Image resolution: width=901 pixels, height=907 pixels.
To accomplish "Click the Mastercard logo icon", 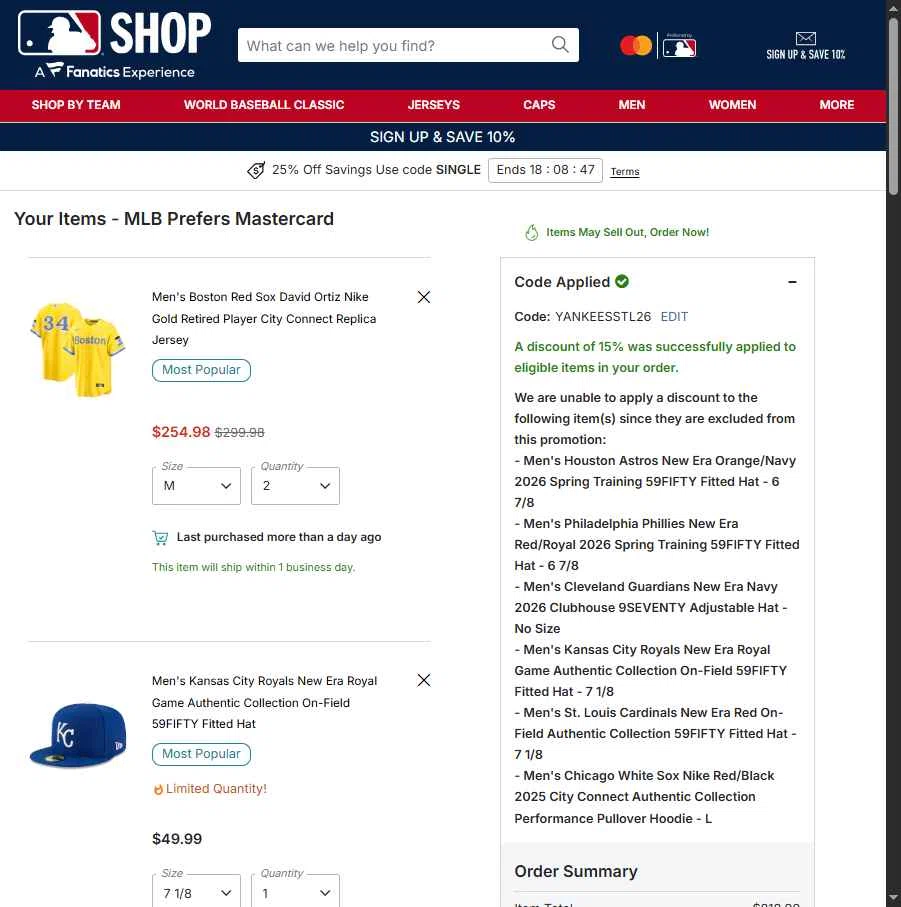I will coord(636,46).
